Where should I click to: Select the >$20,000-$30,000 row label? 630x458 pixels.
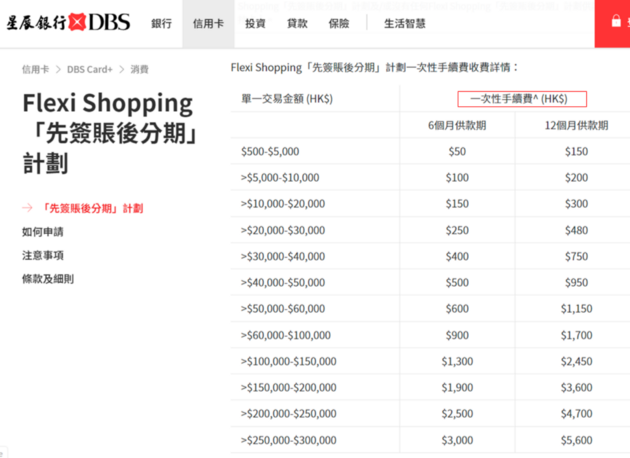coord(283,230)
